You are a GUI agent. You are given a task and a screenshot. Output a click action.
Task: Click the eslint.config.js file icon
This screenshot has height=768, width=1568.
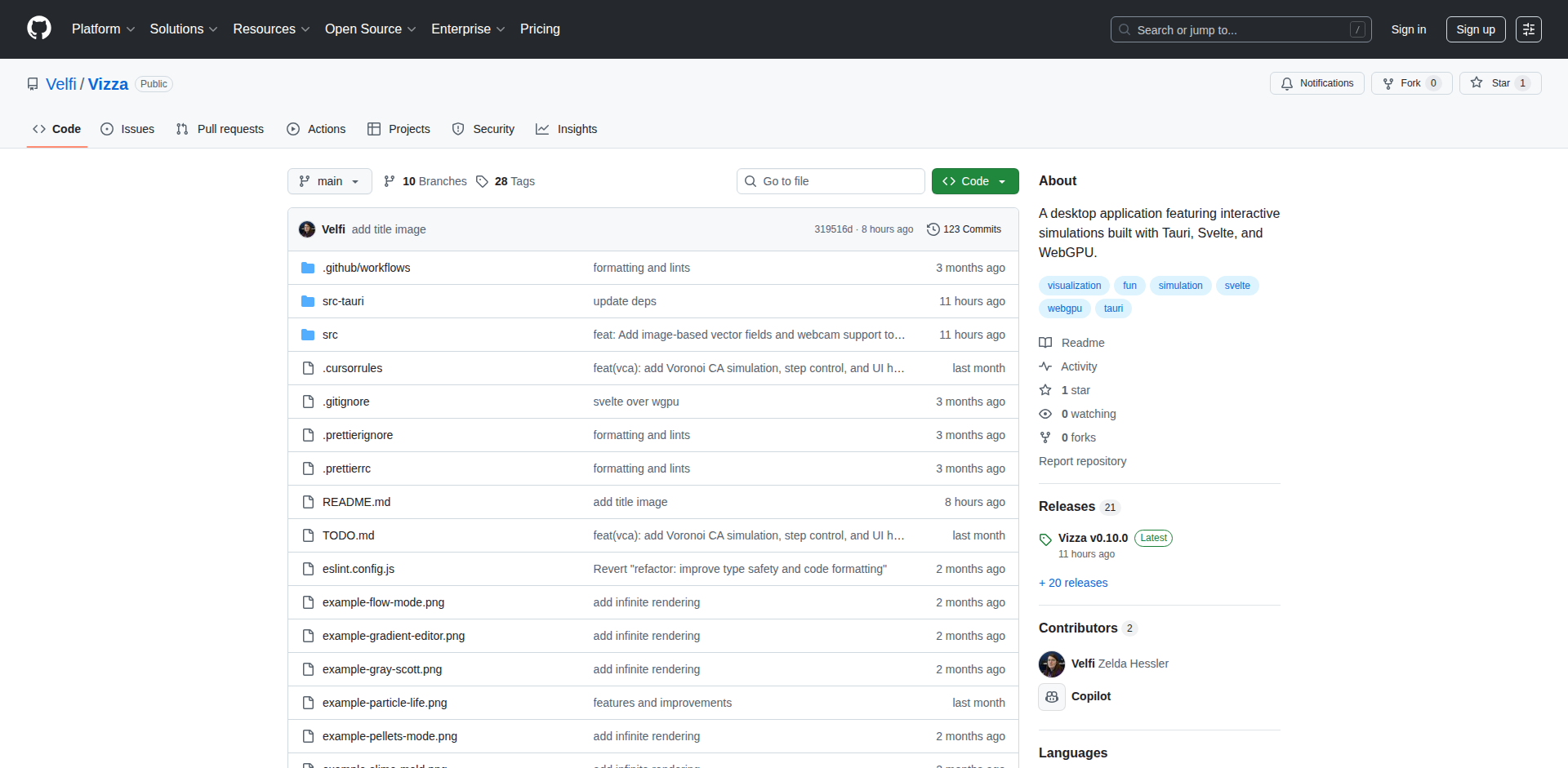[x=308, y=569]
